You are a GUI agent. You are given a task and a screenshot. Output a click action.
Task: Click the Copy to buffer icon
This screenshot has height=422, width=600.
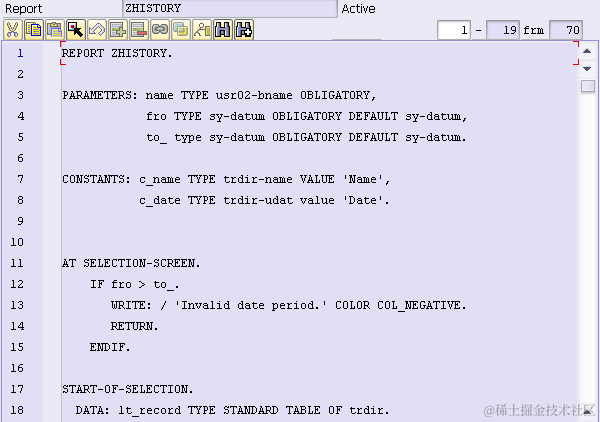(34, 30)
